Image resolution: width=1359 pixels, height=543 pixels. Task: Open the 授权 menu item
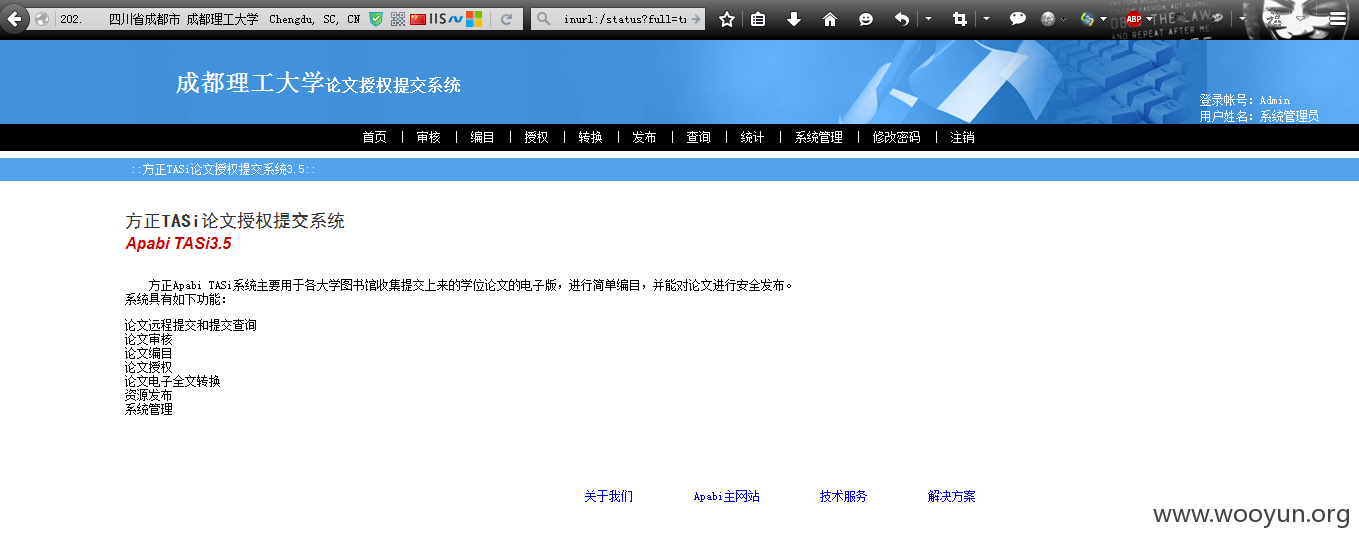[x=537, y=137]
